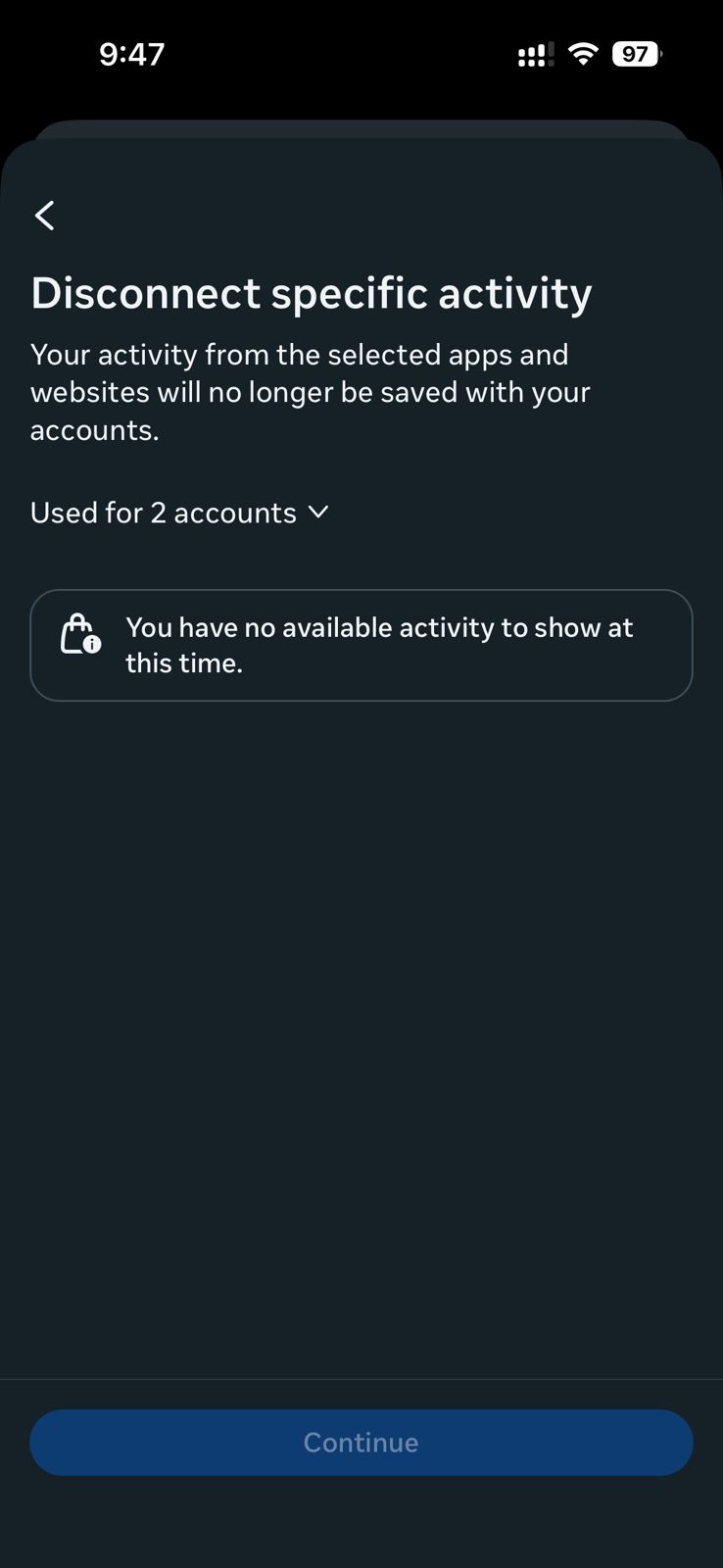
Task: Tap the "Disconnect specific activity" heading
Action: [x=312, y=293]
